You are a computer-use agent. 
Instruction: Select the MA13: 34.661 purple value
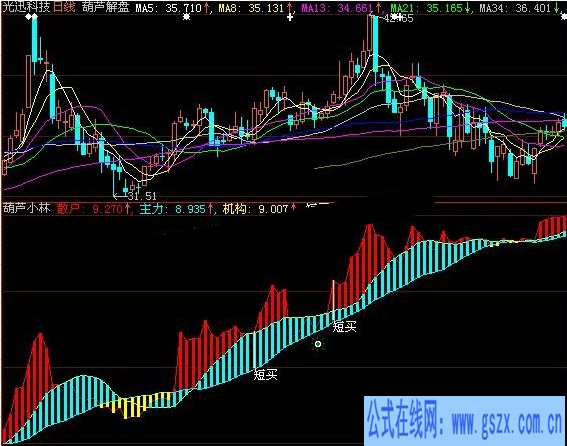[x=337, y=8]
